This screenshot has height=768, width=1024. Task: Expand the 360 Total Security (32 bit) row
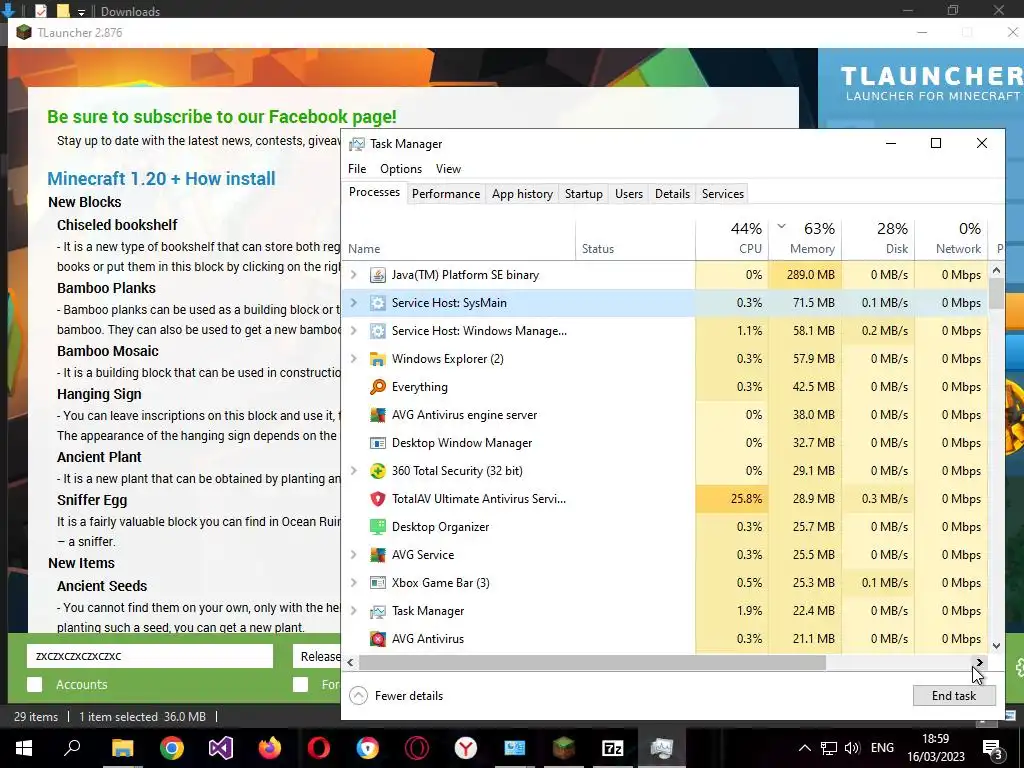point(353,471)
